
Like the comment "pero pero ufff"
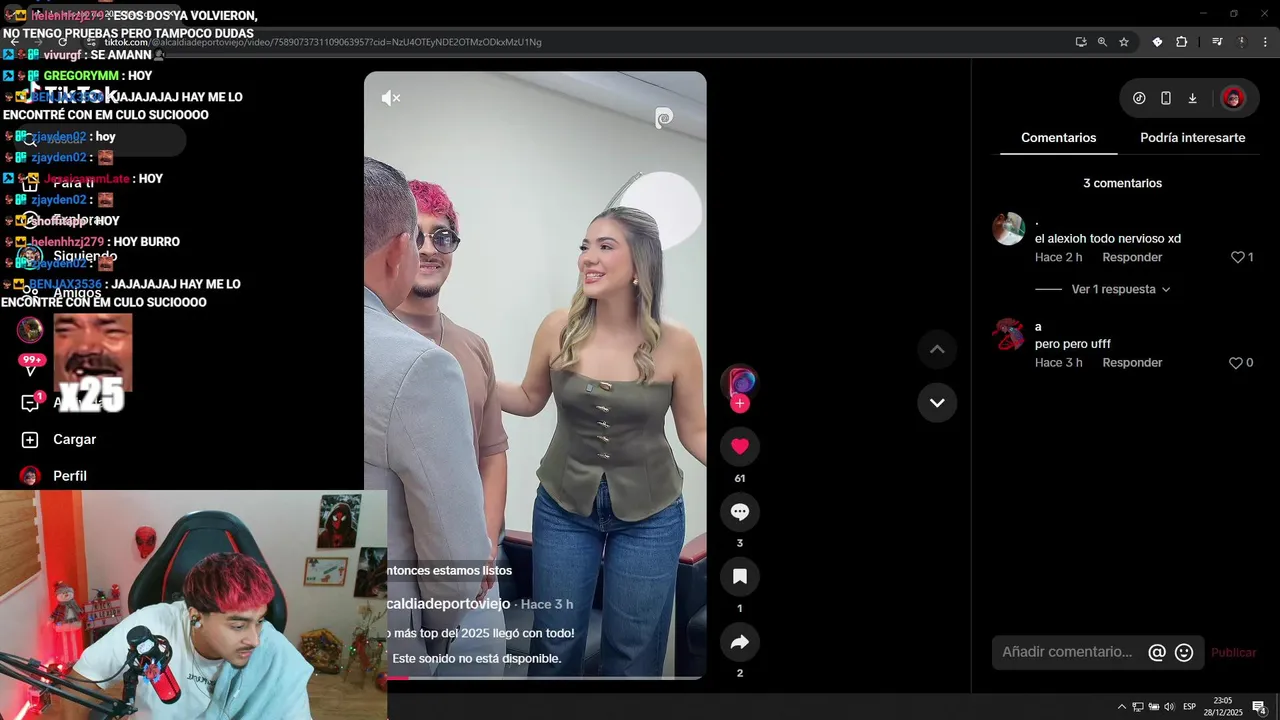pos(1236,363)
